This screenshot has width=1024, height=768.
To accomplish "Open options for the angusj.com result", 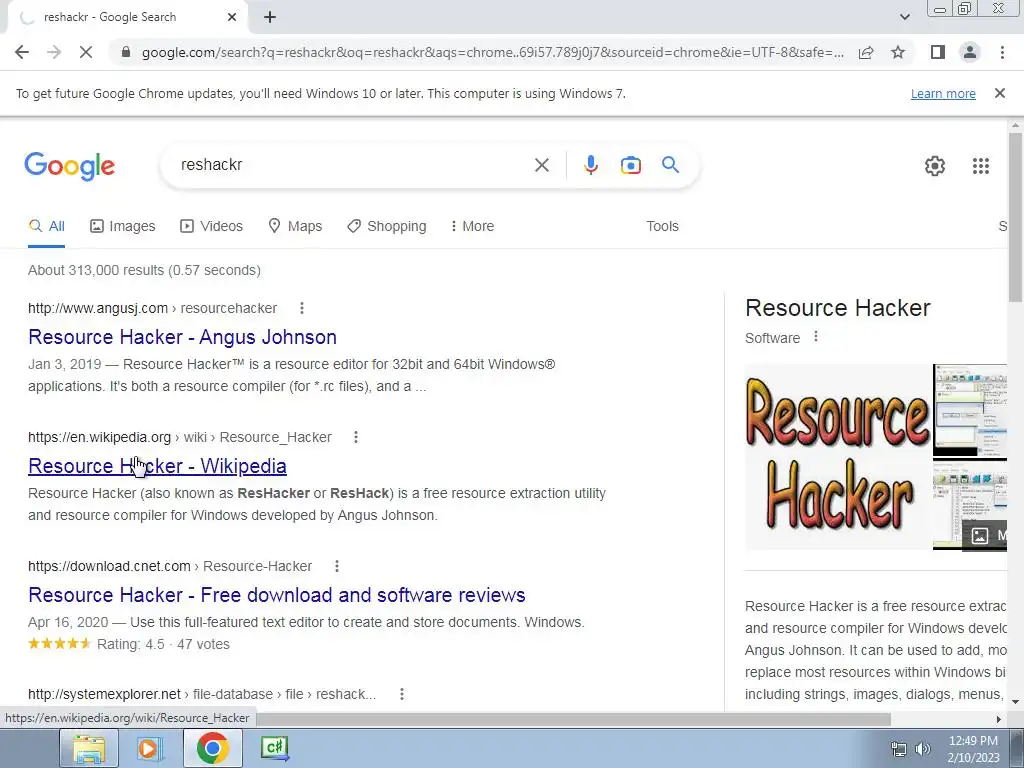I will click(x=301, y=308).
